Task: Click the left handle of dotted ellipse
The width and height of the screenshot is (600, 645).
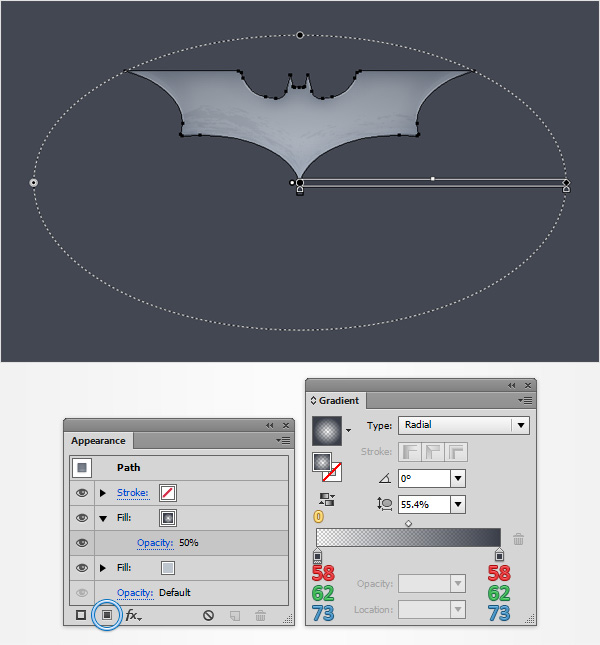Action: pyautogui.click(x=34, y=183)
